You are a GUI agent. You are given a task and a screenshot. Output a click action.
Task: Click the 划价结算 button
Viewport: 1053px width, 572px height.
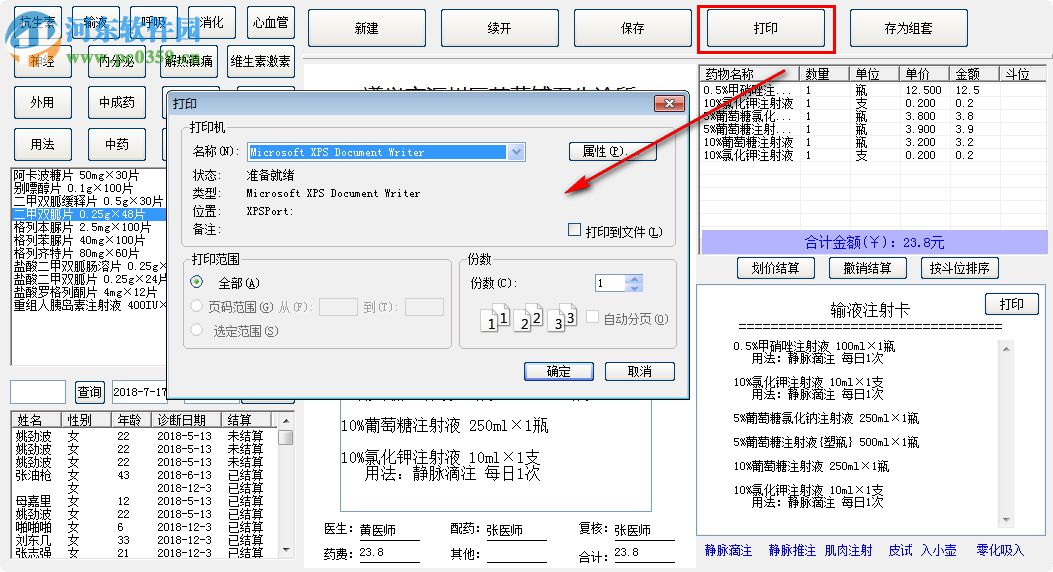[x=776, y=268]
